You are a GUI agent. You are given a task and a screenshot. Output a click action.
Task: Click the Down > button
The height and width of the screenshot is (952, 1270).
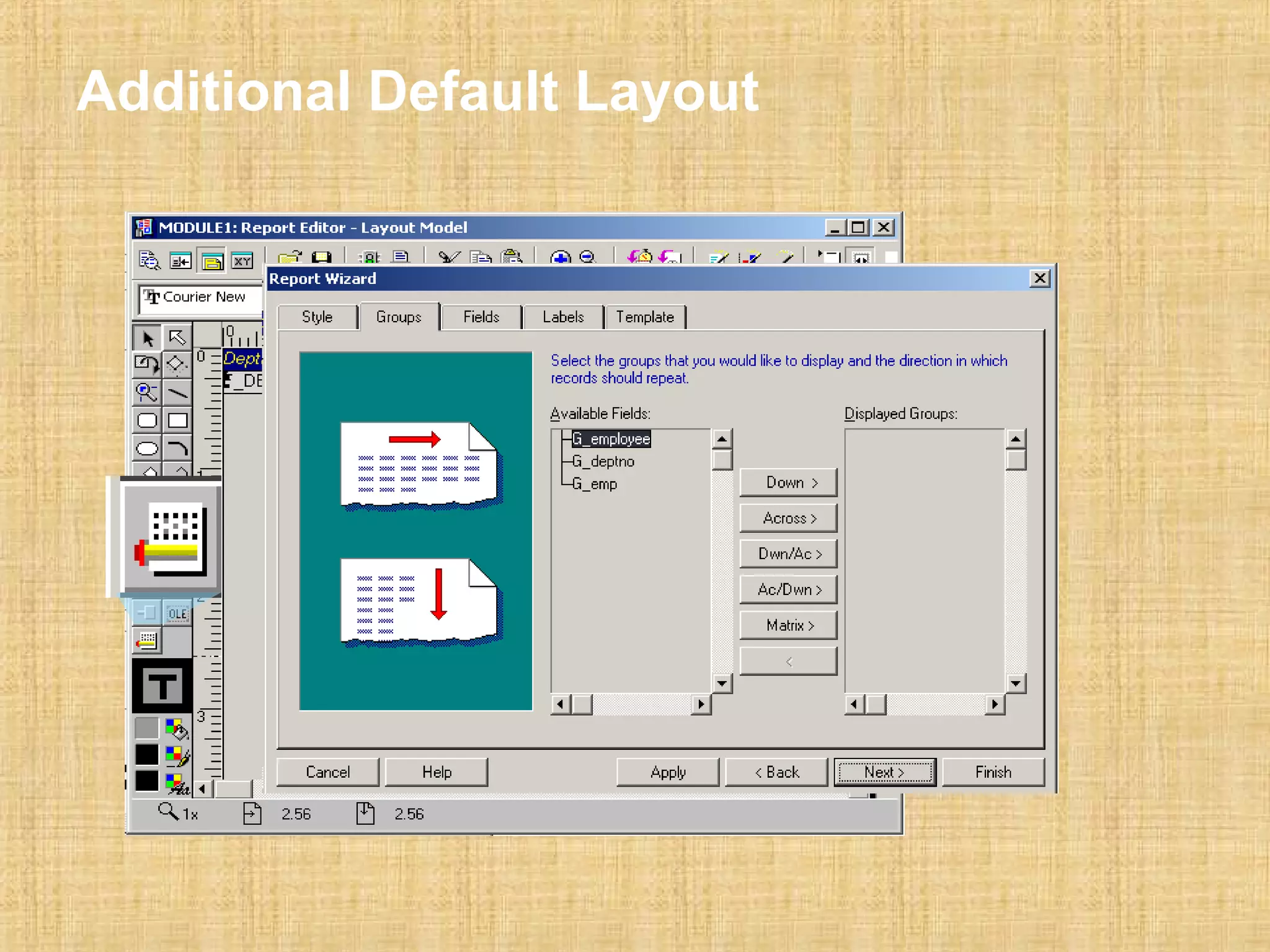(x=788, y=482)
